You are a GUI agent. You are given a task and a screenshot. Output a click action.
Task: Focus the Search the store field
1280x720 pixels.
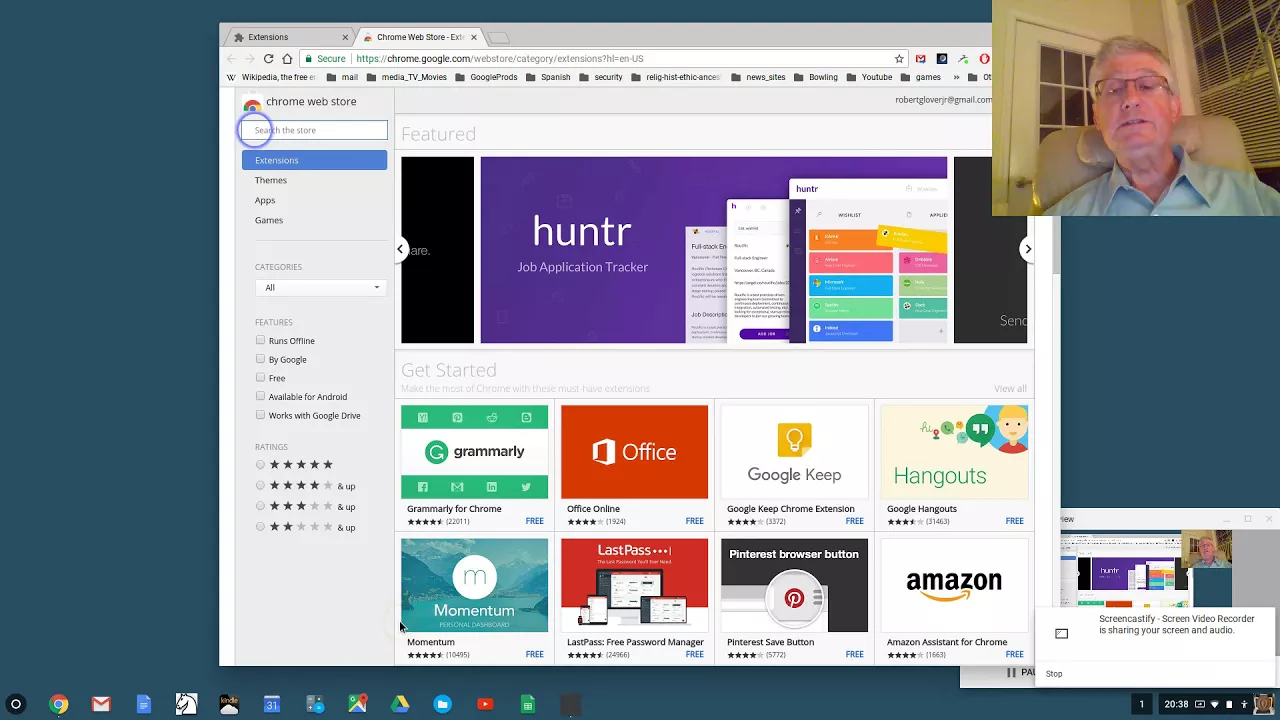(x=314, y=130)
